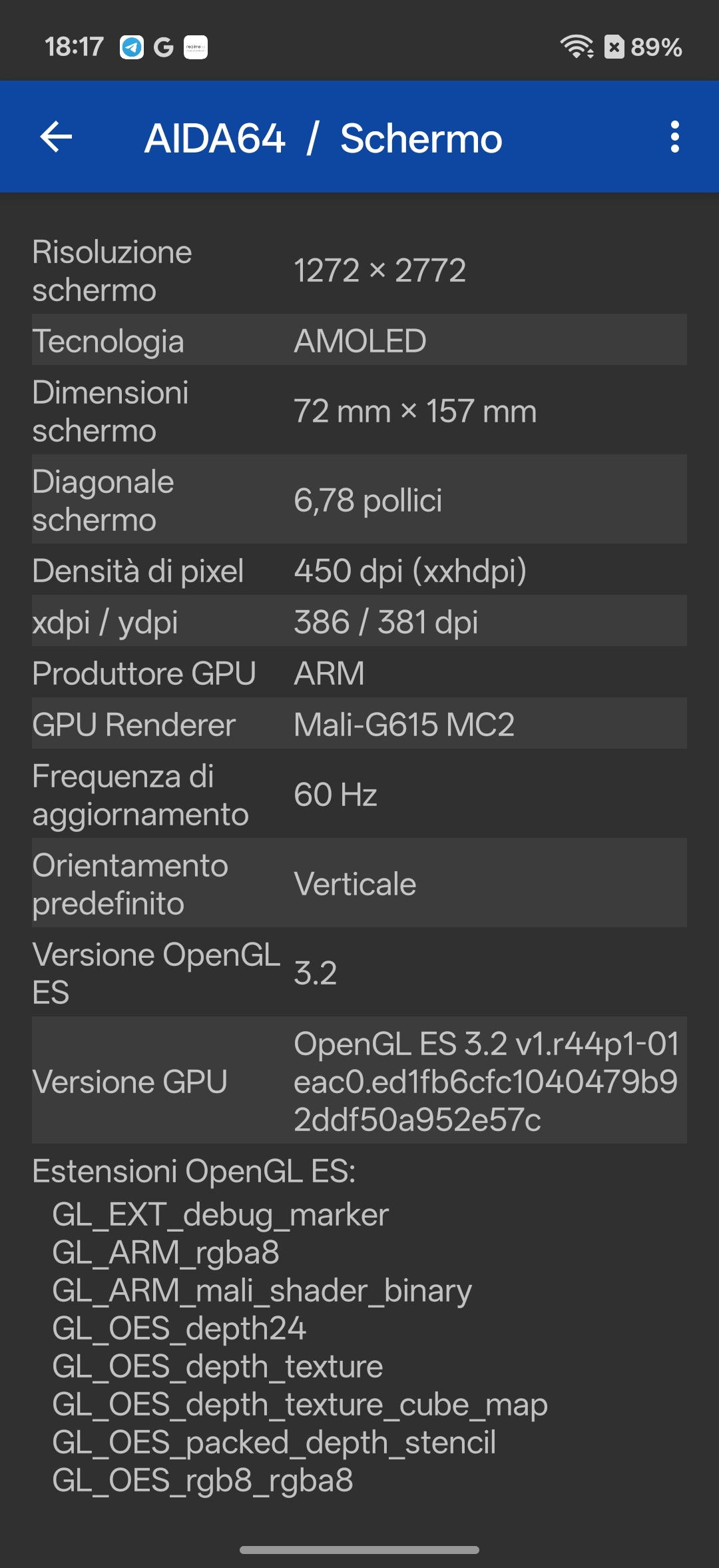Viewport: 719px width, 1568px height.
Task: Tap the Versione GPU row
Action: pos(359,1081)
